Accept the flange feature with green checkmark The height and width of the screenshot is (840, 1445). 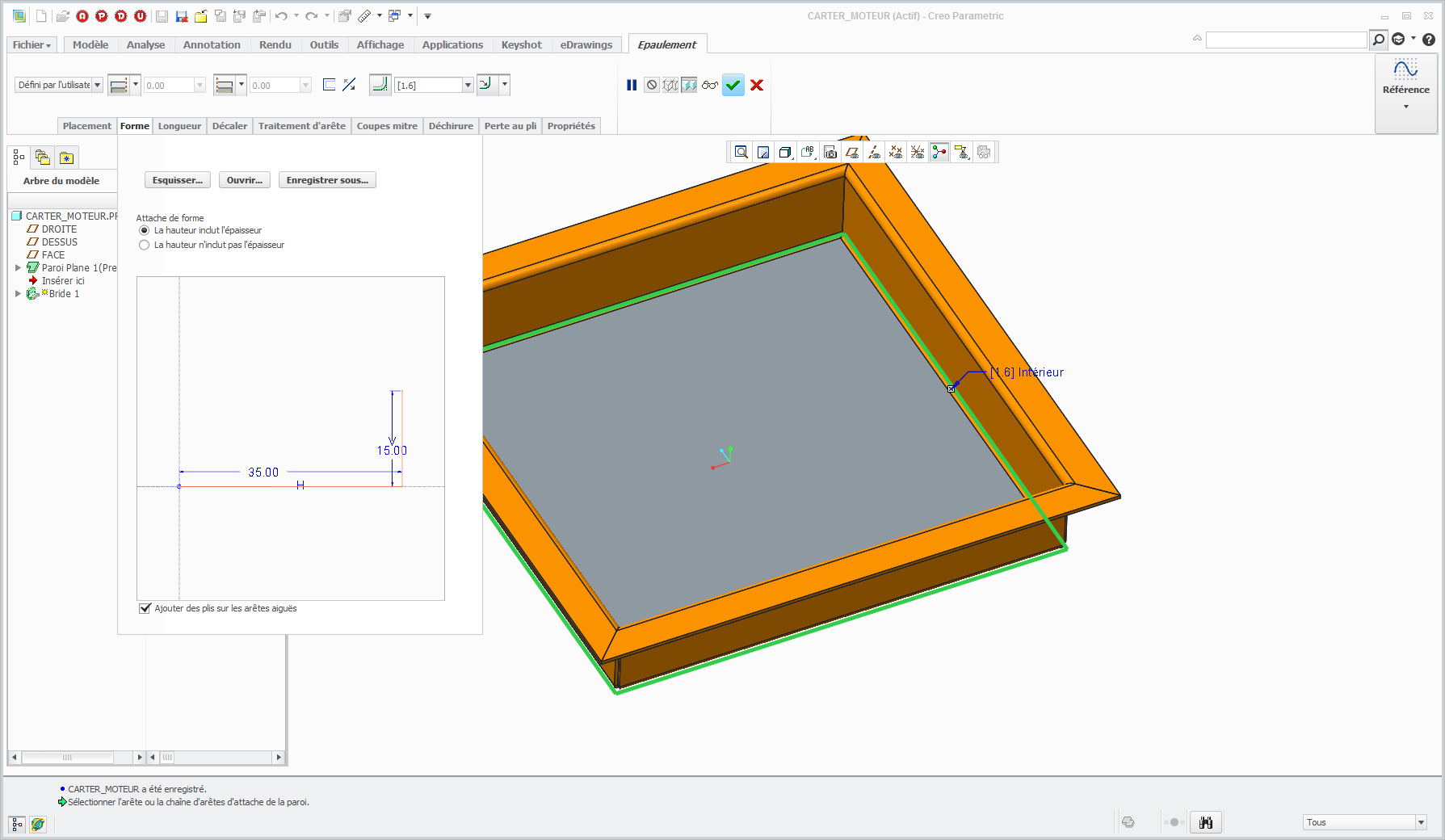tap(733, 85)
